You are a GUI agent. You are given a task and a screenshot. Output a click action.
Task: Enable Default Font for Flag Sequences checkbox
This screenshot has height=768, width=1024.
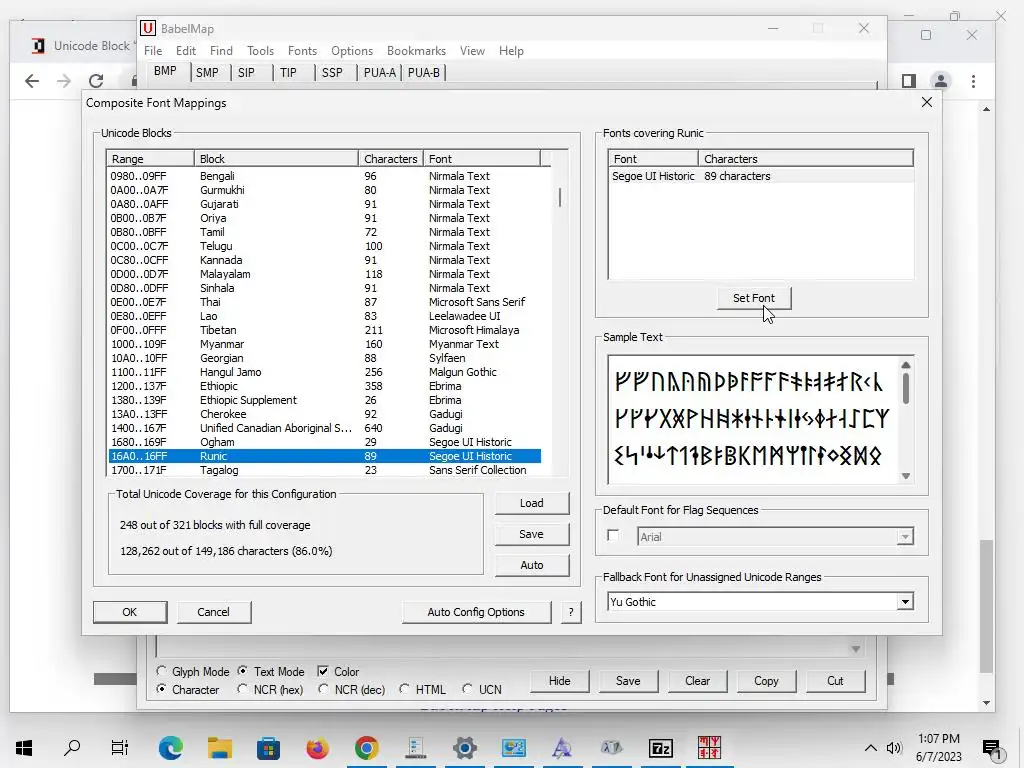click(613, 536)
